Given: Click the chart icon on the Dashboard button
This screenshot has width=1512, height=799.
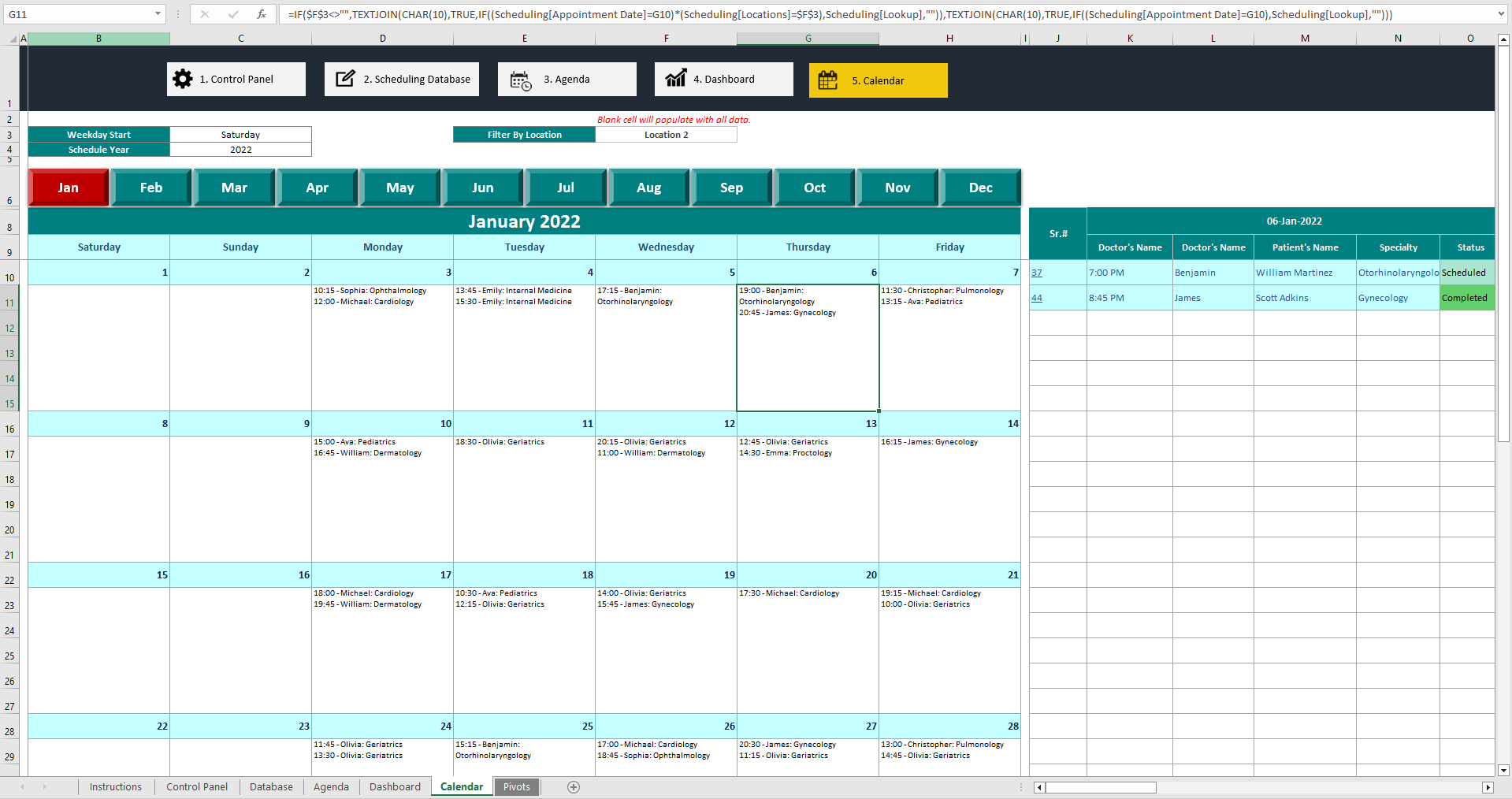Looking at the screenshot, I should click(x=677, y=79).
